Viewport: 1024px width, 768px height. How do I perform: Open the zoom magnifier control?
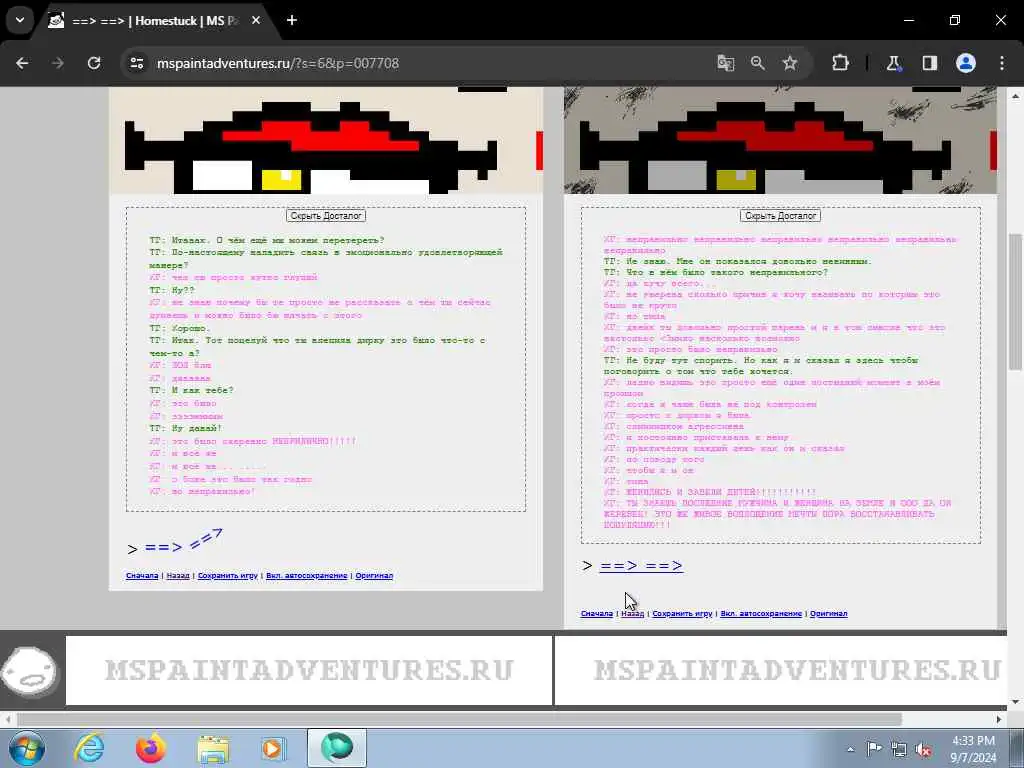758,63
